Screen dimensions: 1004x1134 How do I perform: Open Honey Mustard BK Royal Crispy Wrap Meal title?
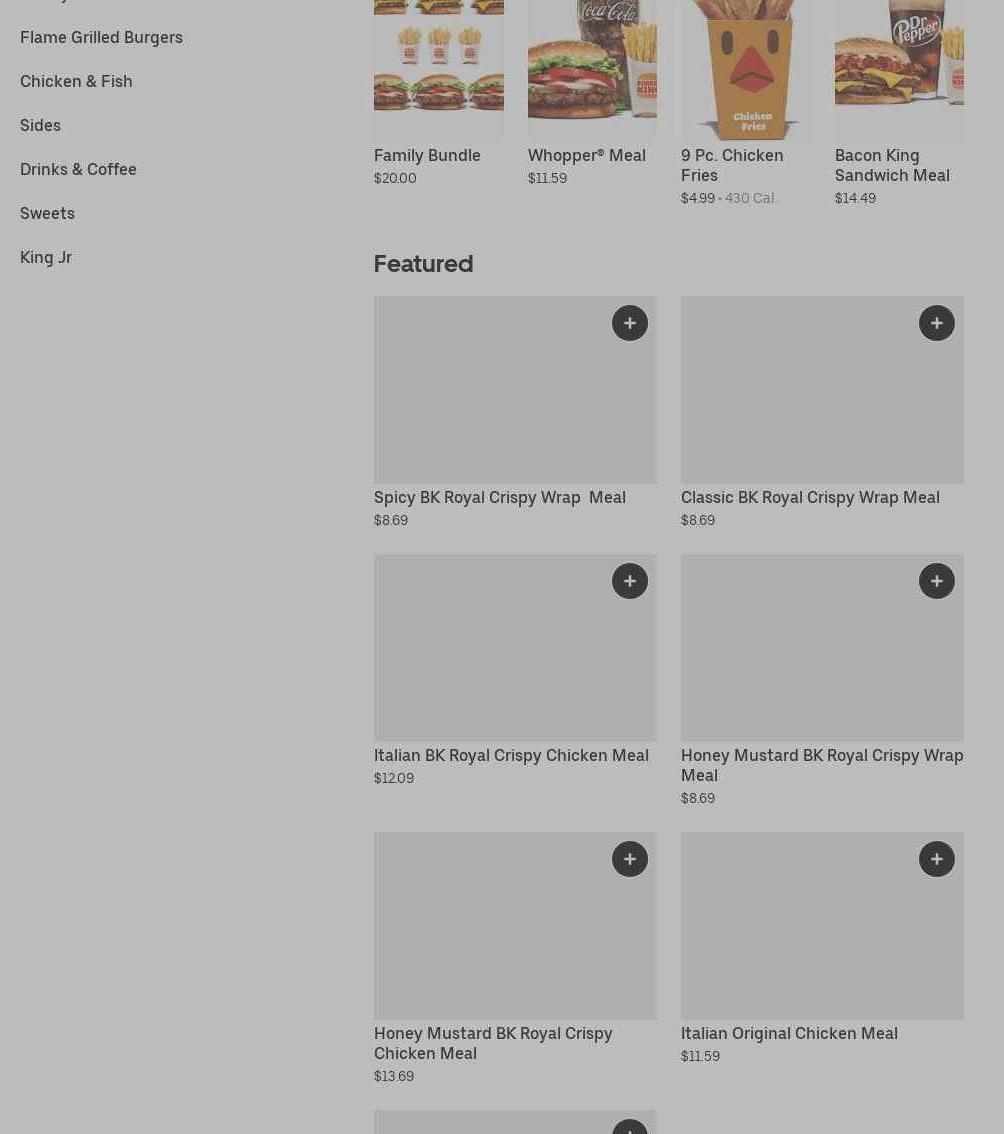(x=822, y=765)
